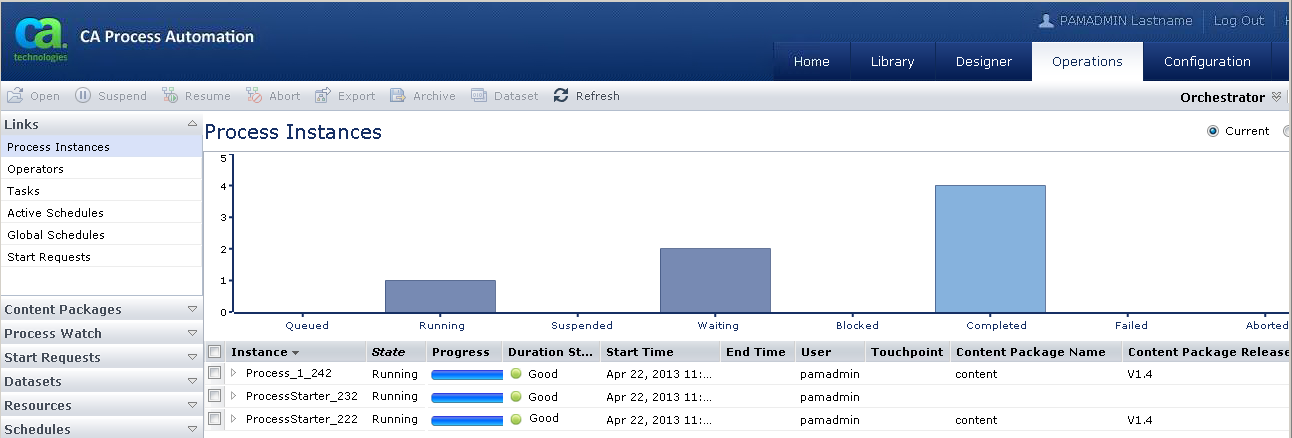Click the Progress column header
This screenshot has height=438, width=1292.
click(465, 352)
